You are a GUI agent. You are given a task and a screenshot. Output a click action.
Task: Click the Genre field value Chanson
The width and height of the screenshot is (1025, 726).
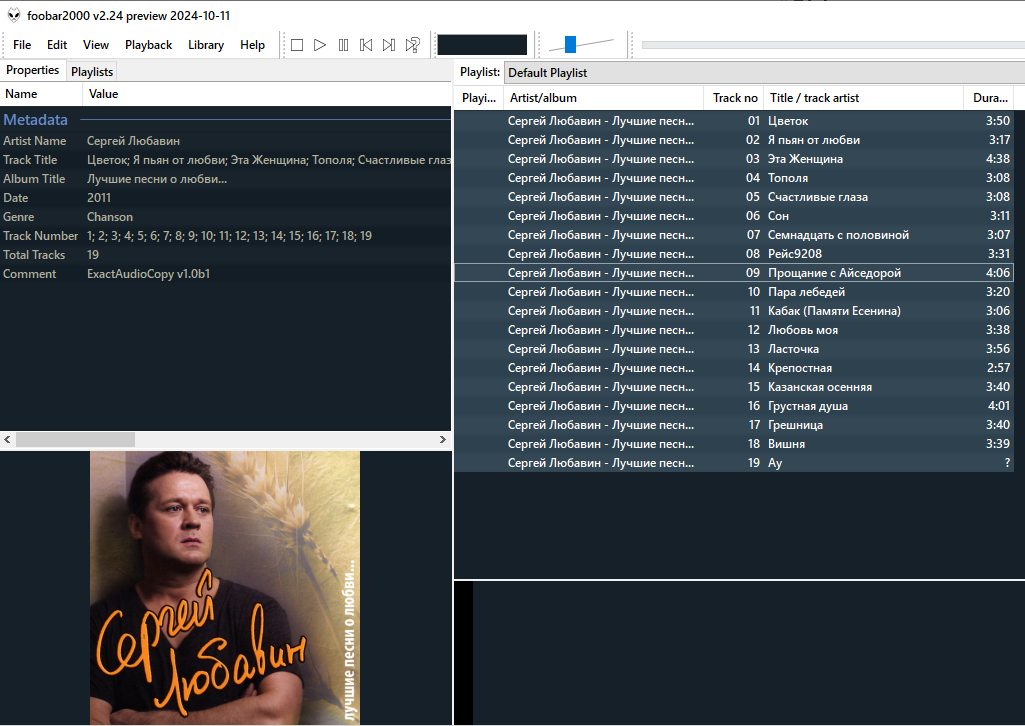pyautogui.click(x=110, y=217)
